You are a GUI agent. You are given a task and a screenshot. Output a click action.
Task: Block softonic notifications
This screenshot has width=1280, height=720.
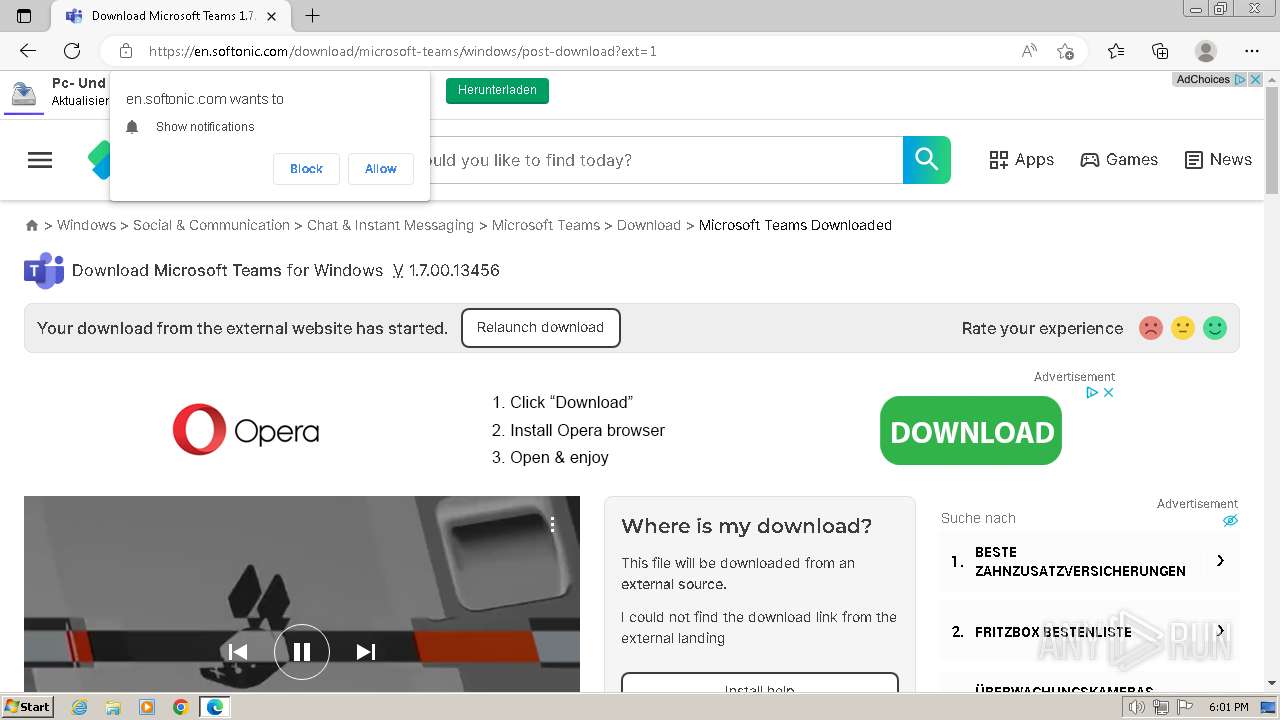pos(306,169)
